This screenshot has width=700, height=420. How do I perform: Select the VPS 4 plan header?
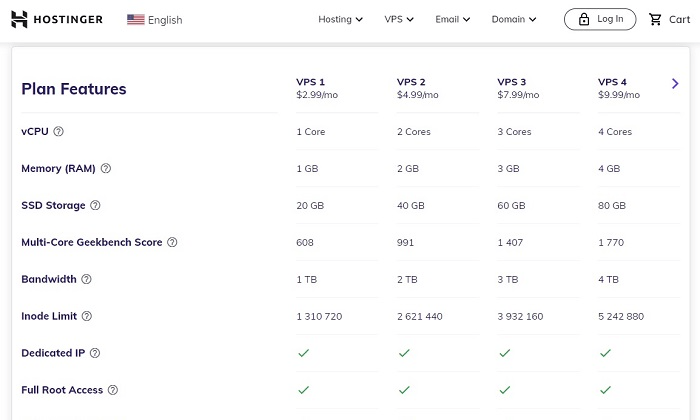[x=619, y=88]
